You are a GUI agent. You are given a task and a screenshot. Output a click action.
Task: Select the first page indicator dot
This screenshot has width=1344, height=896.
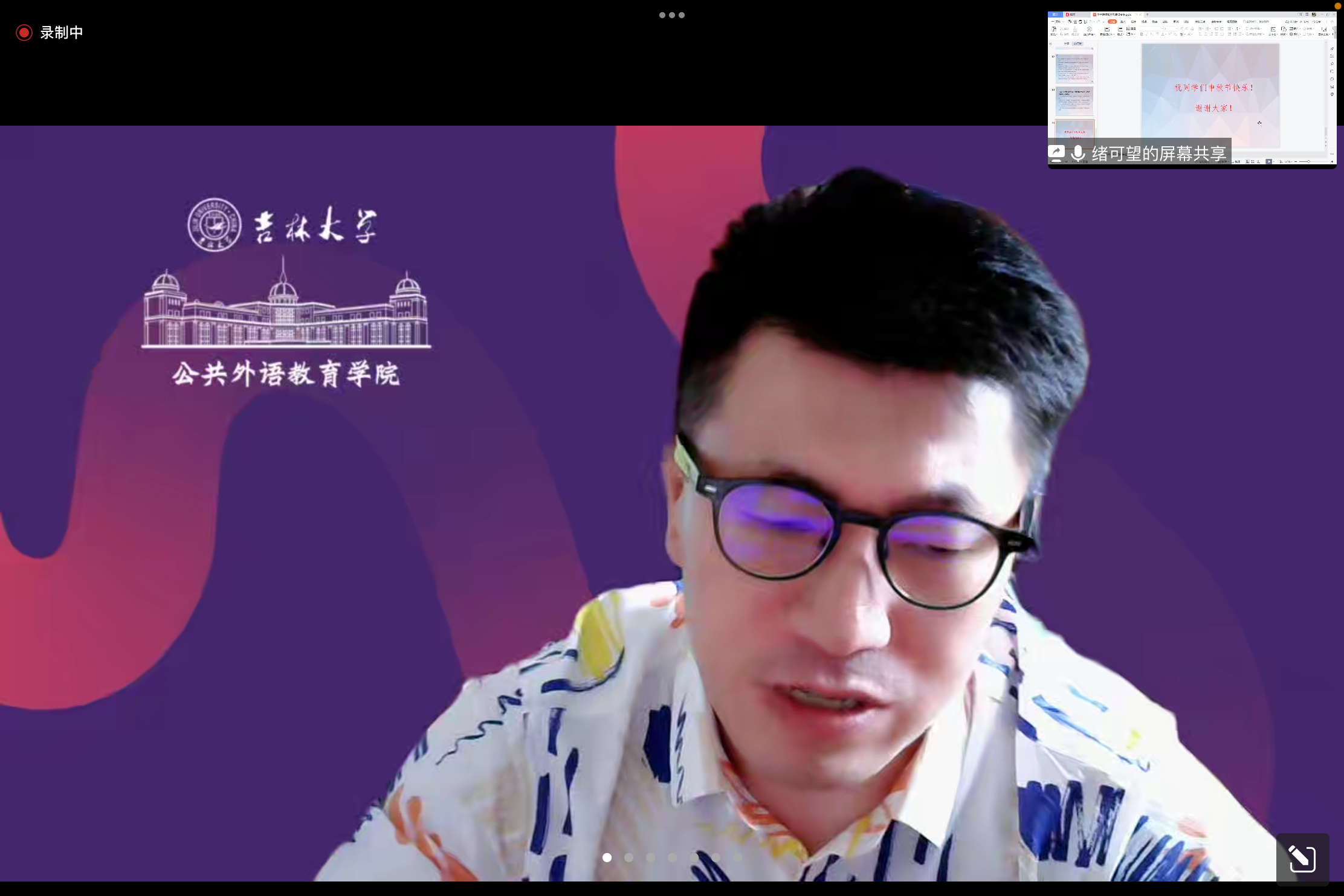607,857
